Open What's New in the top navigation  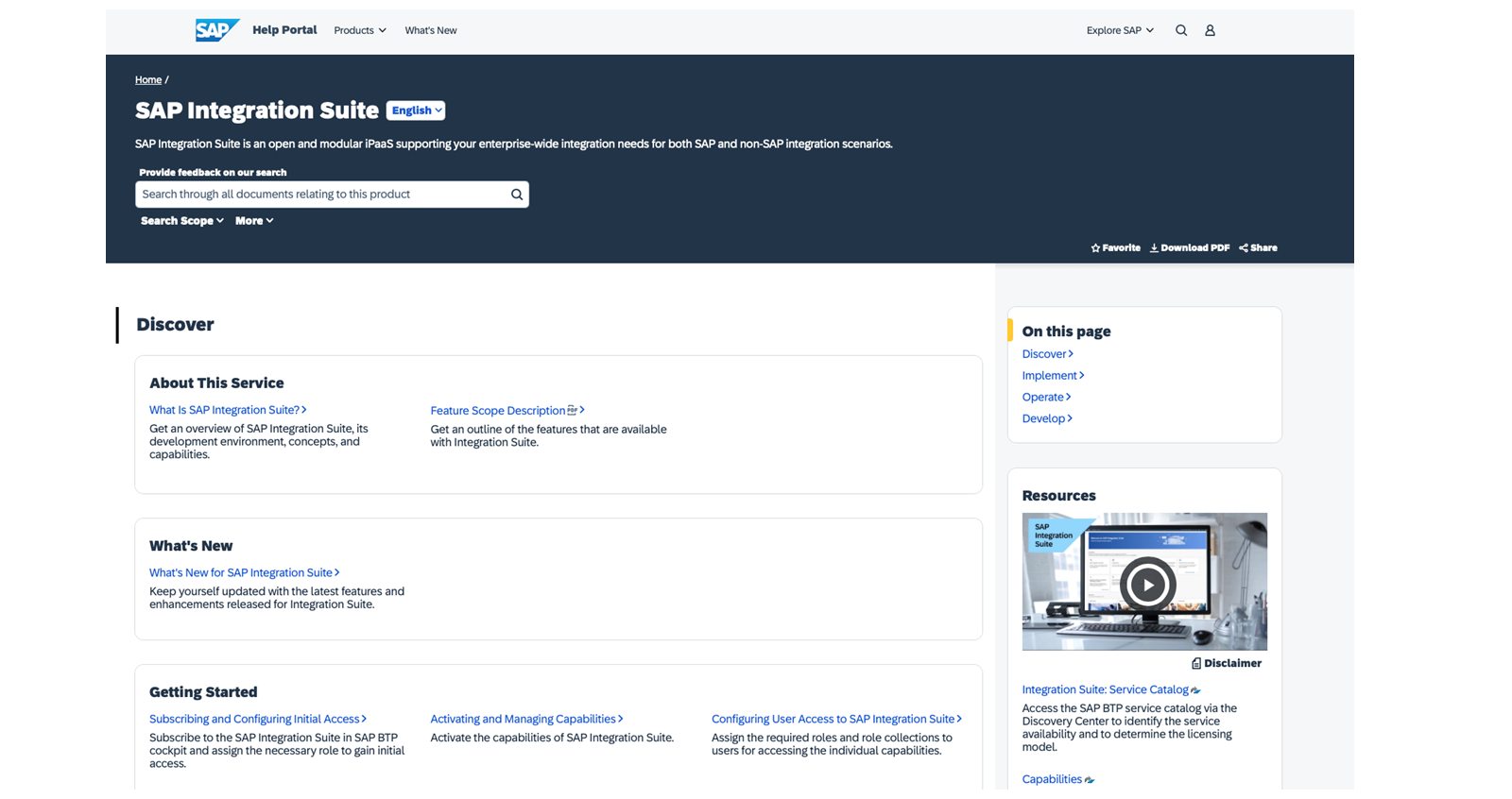coord(431,30)
